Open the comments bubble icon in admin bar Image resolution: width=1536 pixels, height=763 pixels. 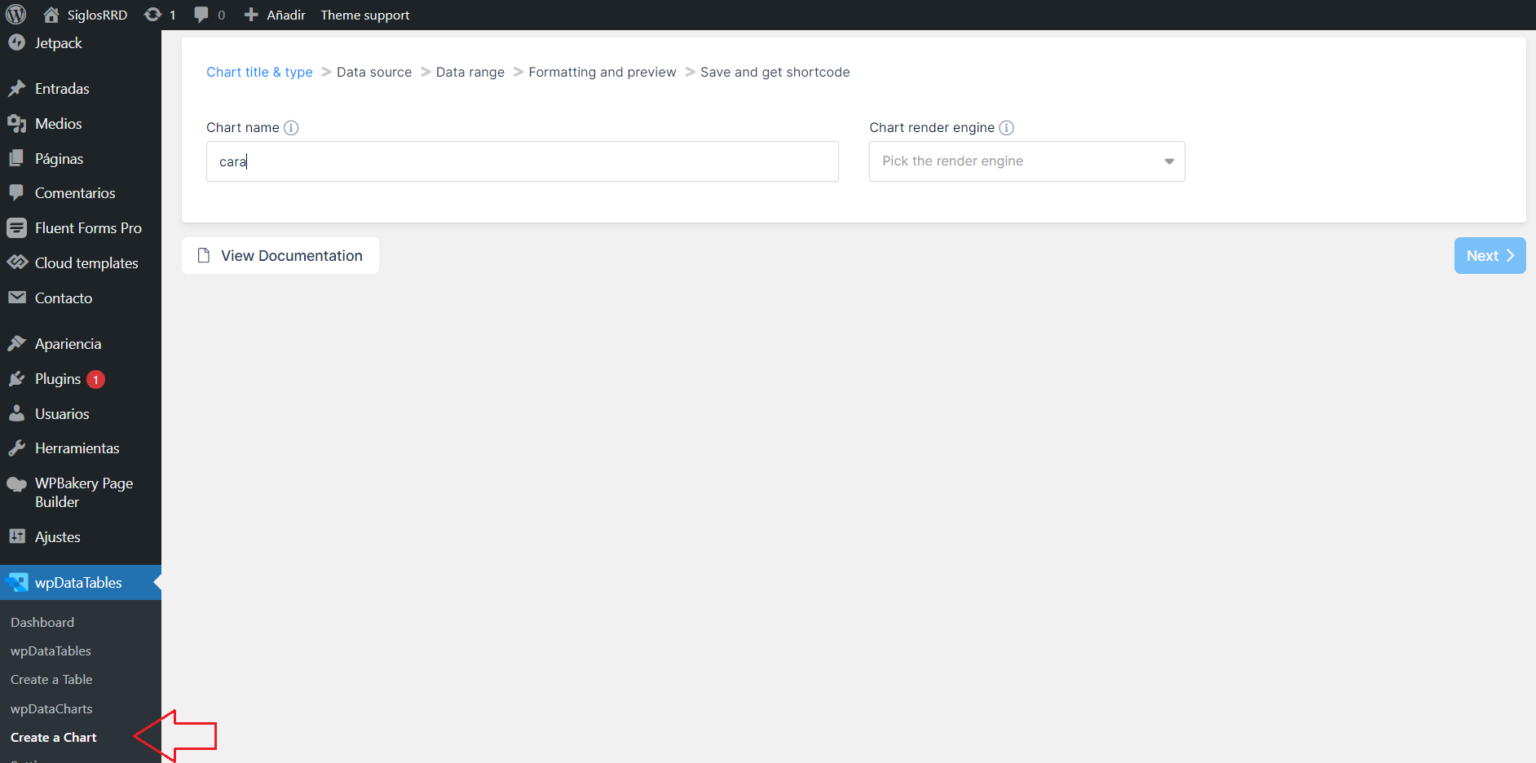[202, 15]
